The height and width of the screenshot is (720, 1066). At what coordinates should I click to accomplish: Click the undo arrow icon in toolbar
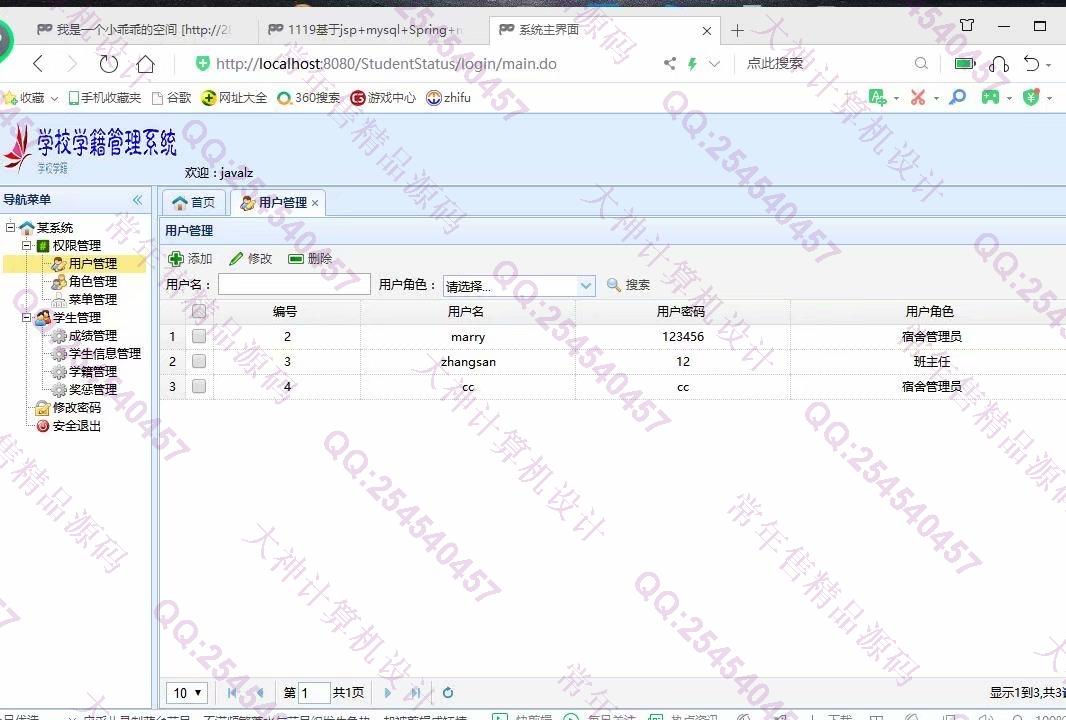coord(1031,63)
